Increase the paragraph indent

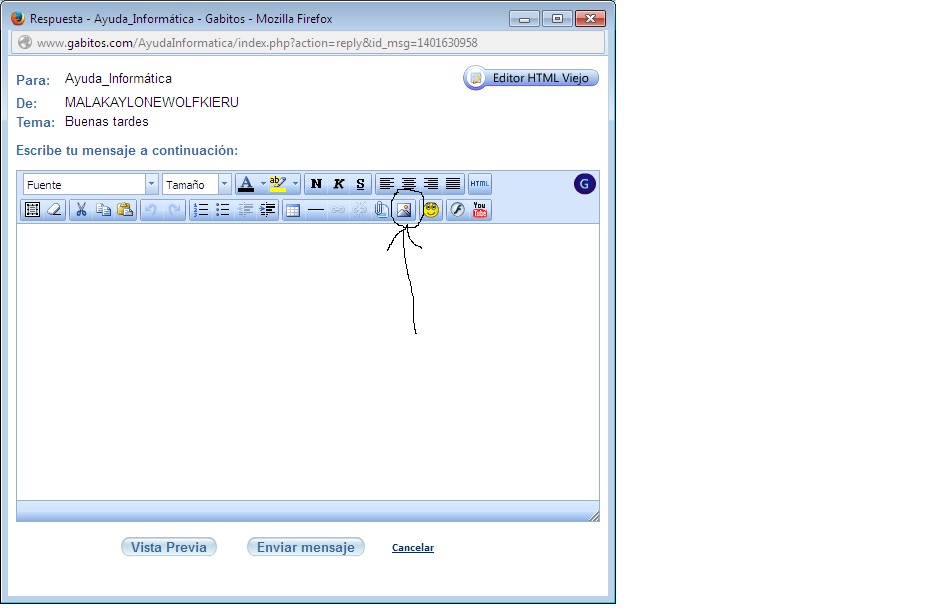click(x=267, y=210)
